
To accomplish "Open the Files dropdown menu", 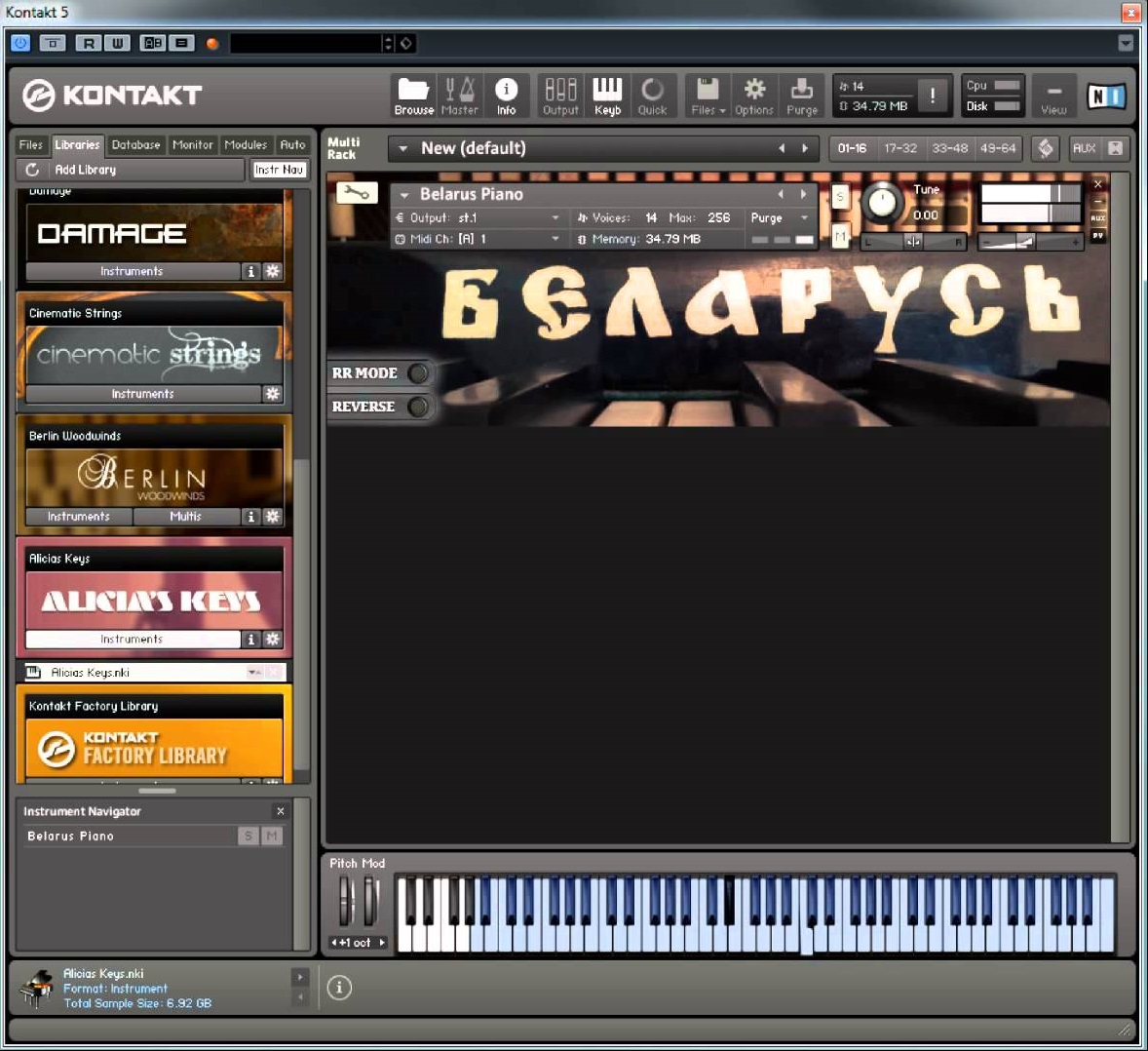I will coord(708,96).
